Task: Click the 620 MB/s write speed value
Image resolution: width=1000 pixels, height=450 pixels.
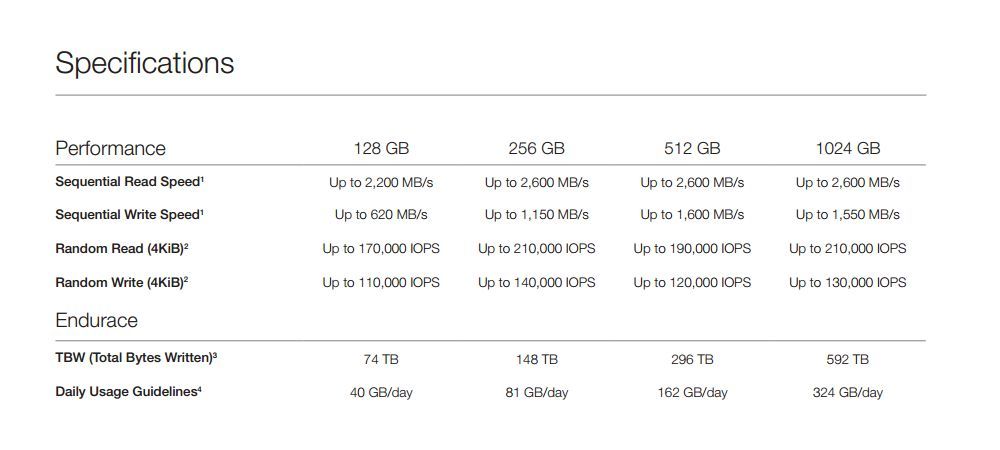Action: [x=381, y=214]
